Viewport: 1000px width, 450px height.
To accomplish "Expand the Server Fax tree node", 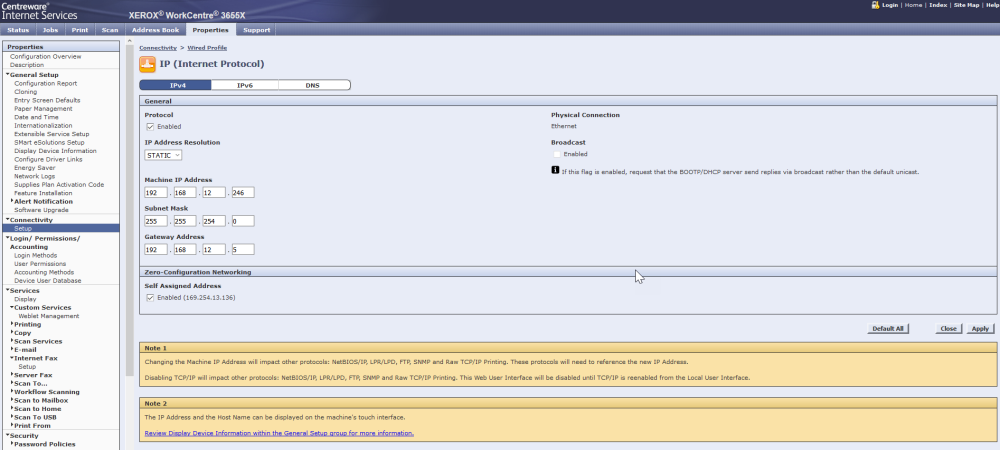I will 12,375.
